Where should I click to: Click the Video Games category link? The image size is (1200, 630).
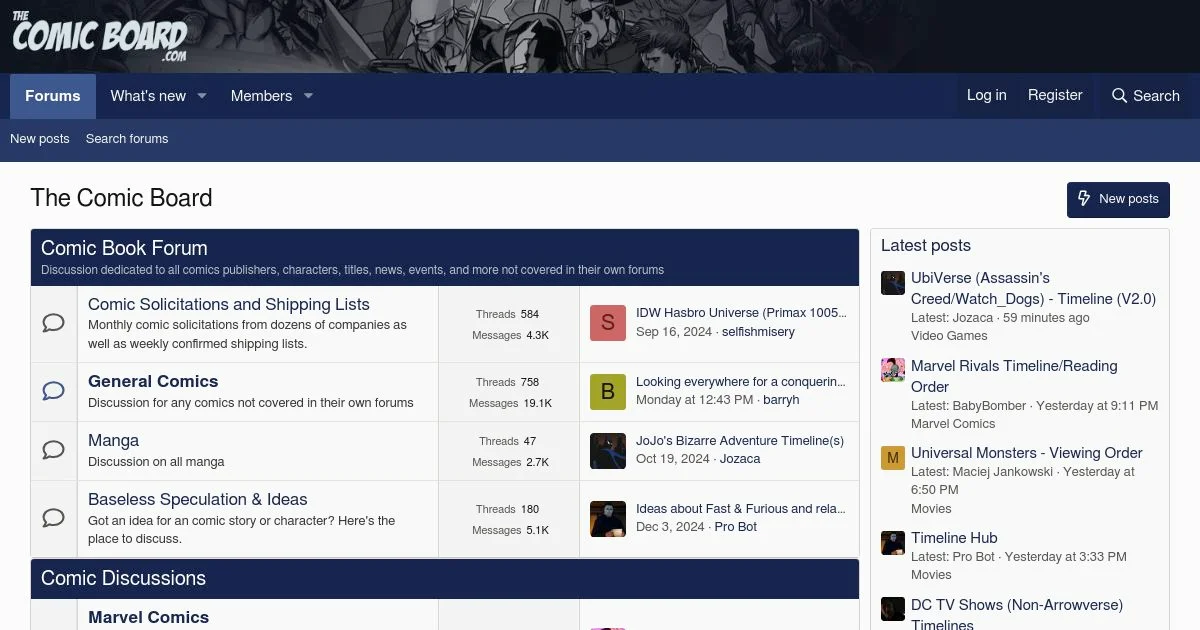pos(949,336)
